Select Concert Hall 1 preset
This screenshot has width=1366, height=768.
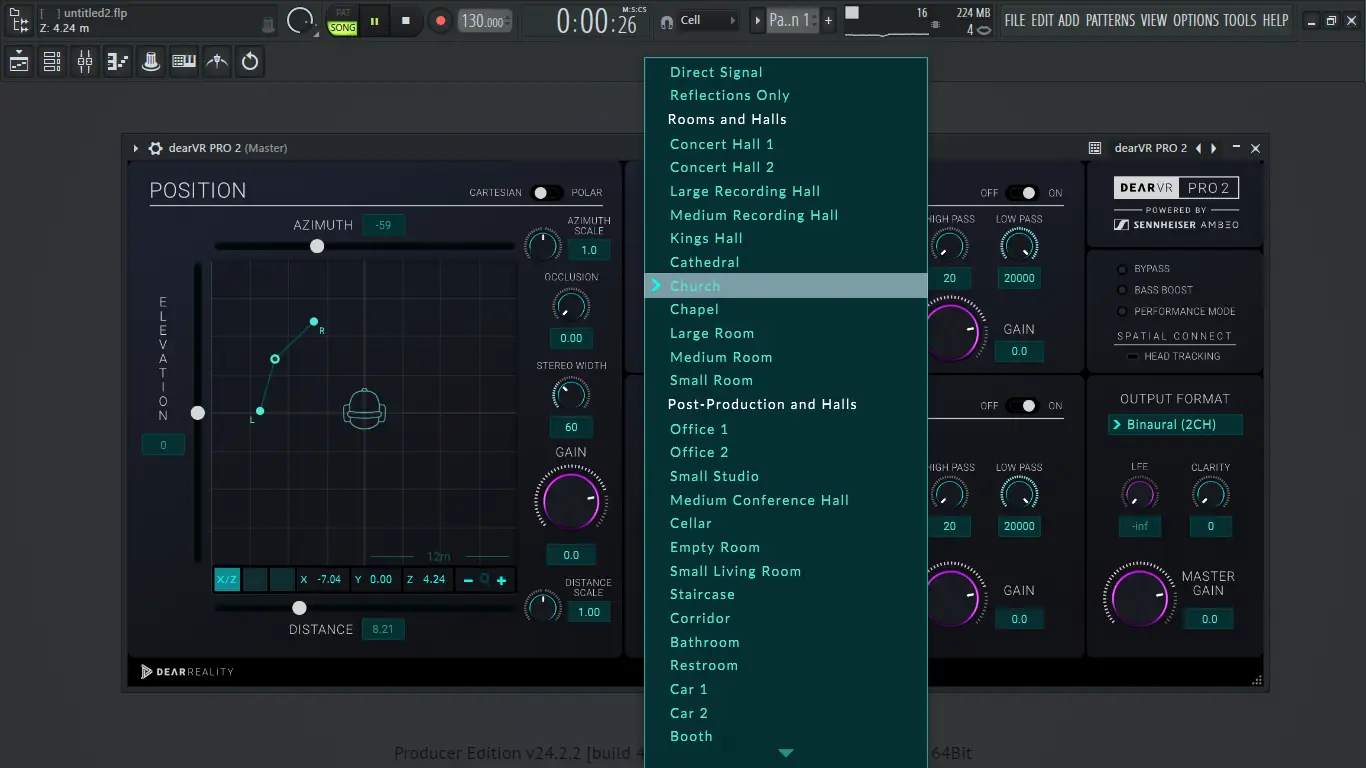(x=722, y=144)
